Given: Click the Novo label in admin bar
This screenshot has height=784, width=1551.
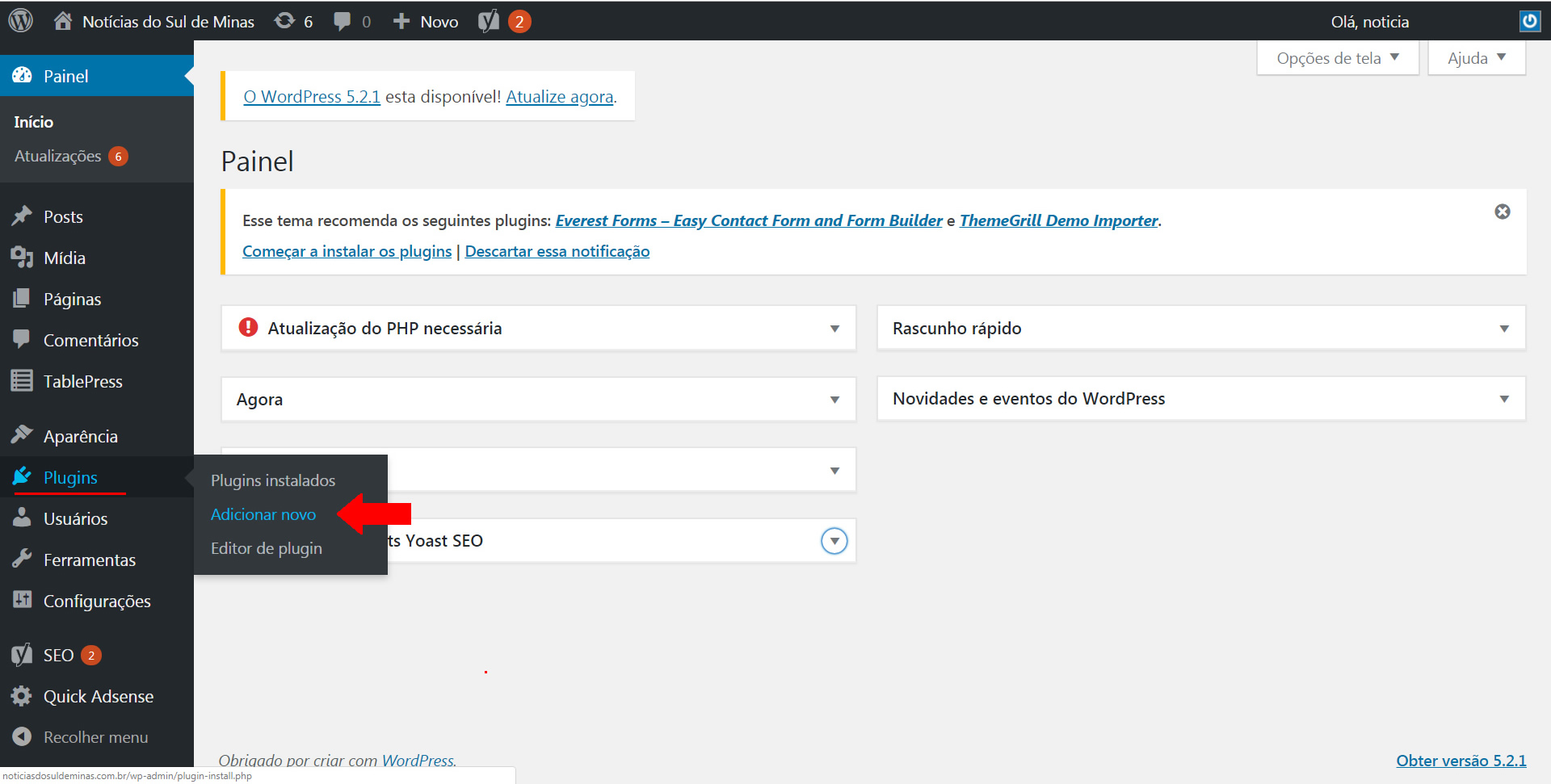Looking at the screenshot, I should click(439, 22).
